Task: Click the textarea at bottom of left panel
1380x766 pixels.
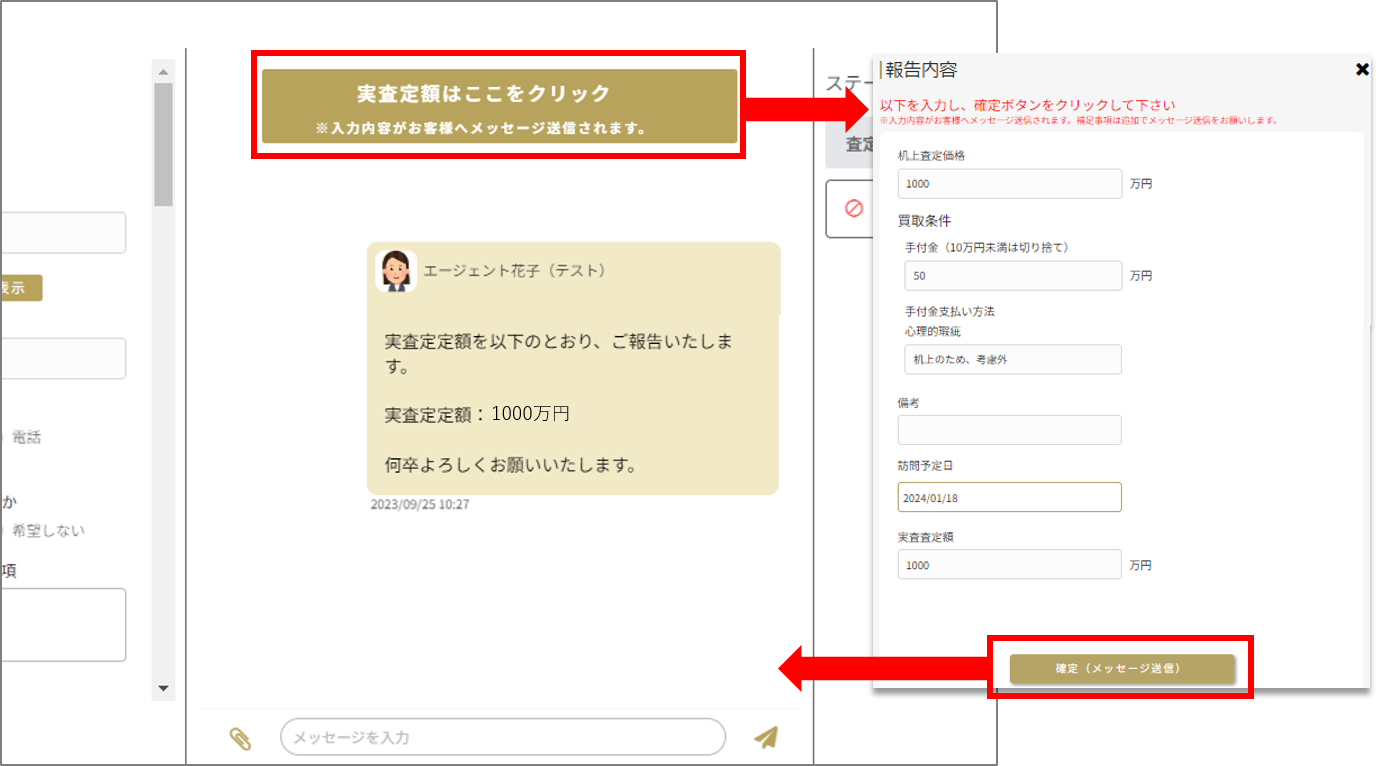Action: [x=62, y=625]
